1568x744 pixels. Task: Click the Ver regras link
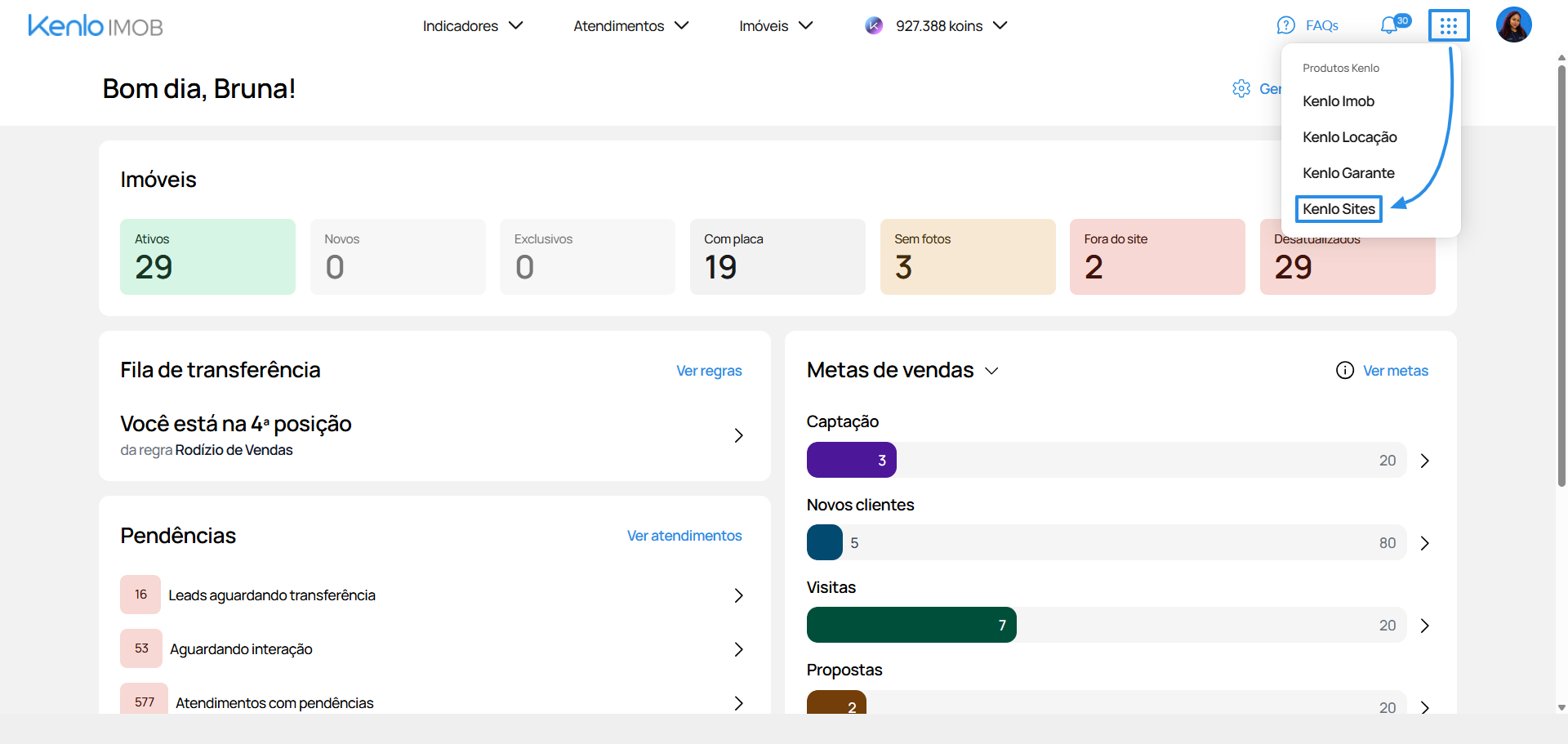coord(709,371)
